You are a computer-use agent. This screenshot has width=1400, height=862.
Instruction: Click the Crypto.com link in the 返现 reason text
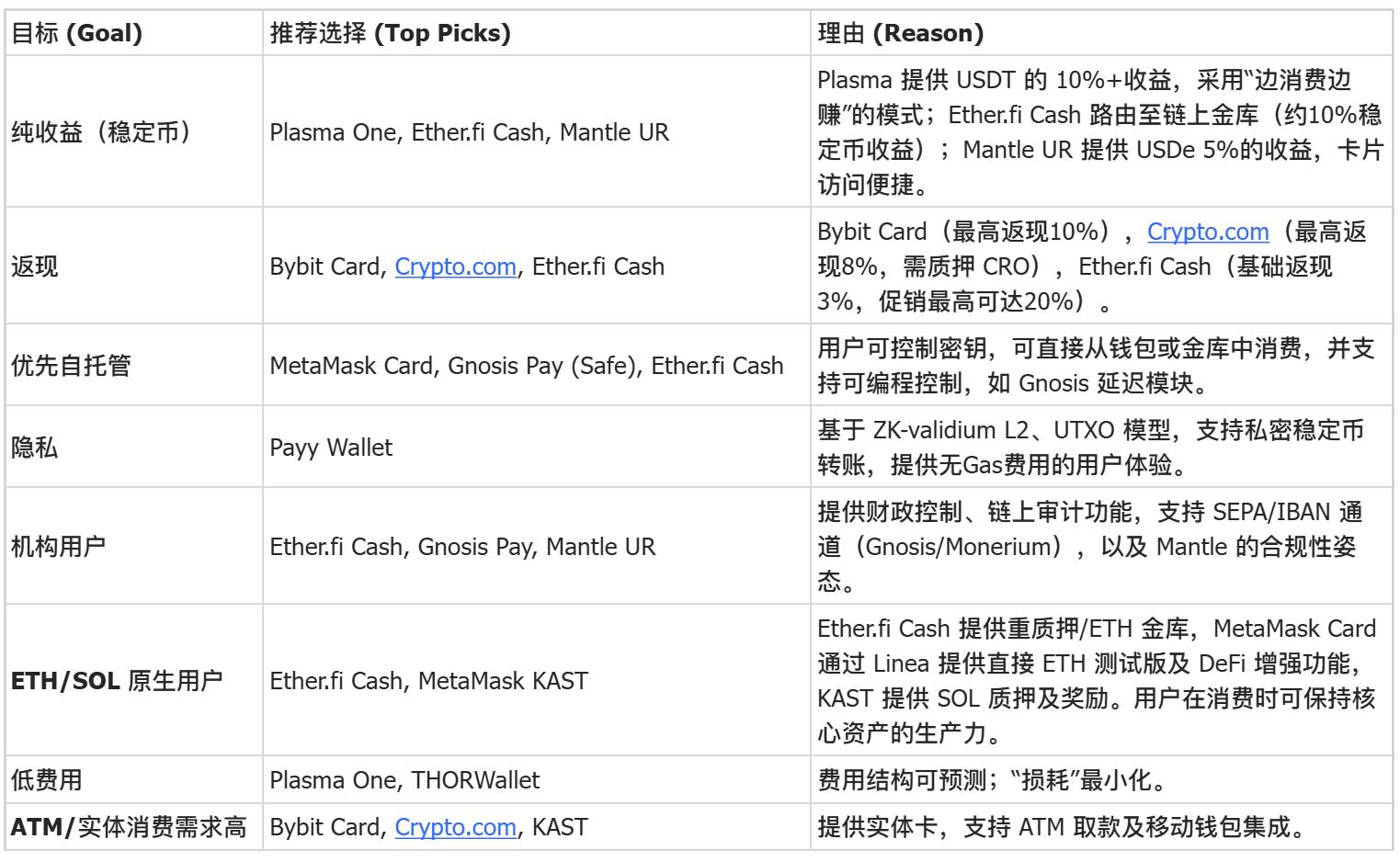click(x=1207, y=232)
